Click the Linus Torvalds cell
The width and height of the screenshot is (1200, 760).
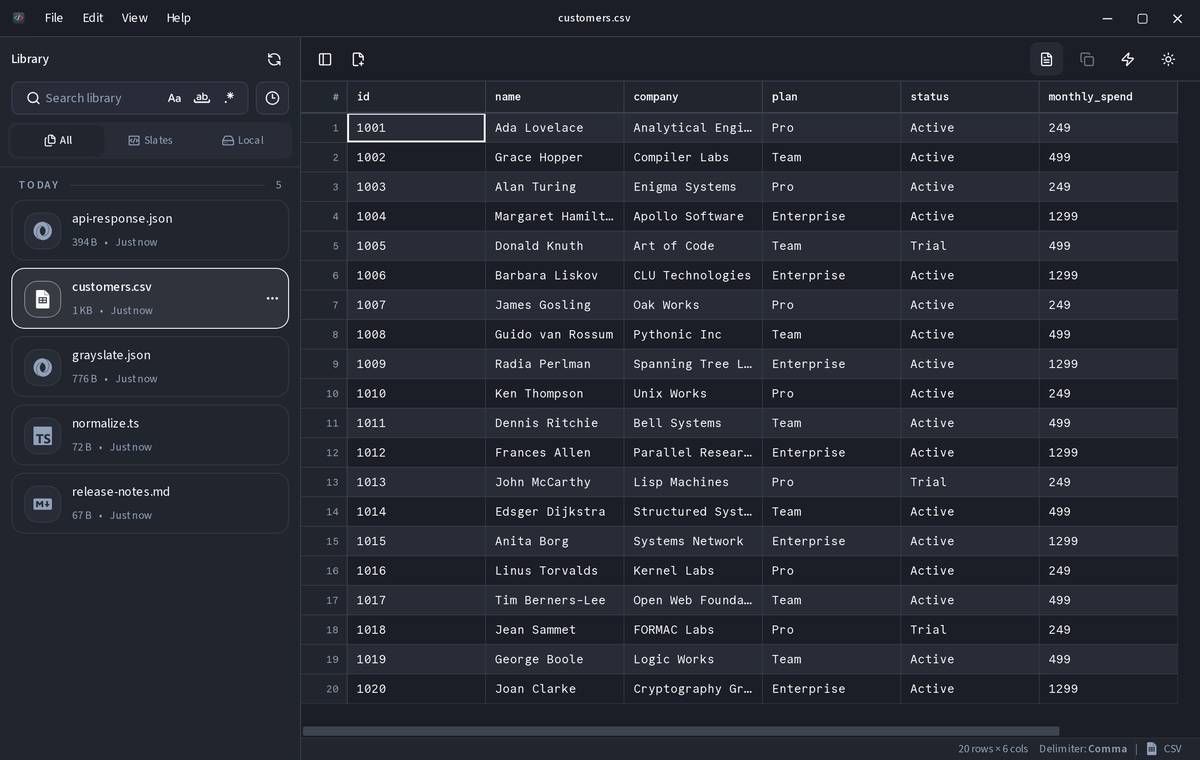[x=555, y=570]
